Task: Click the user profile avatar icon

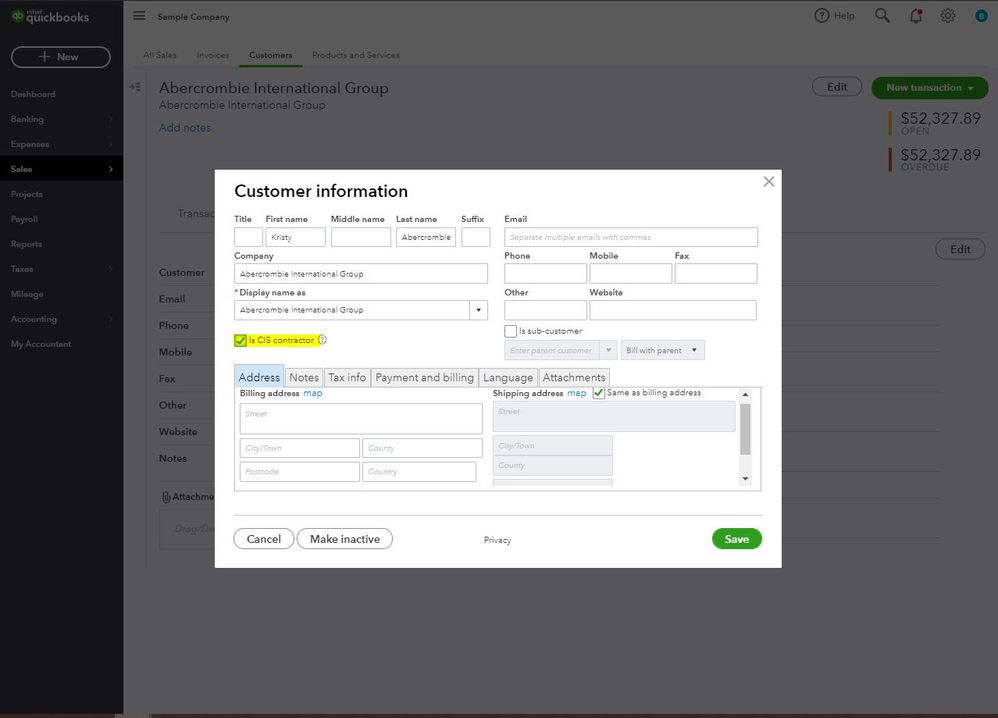Action: point(981,16)
